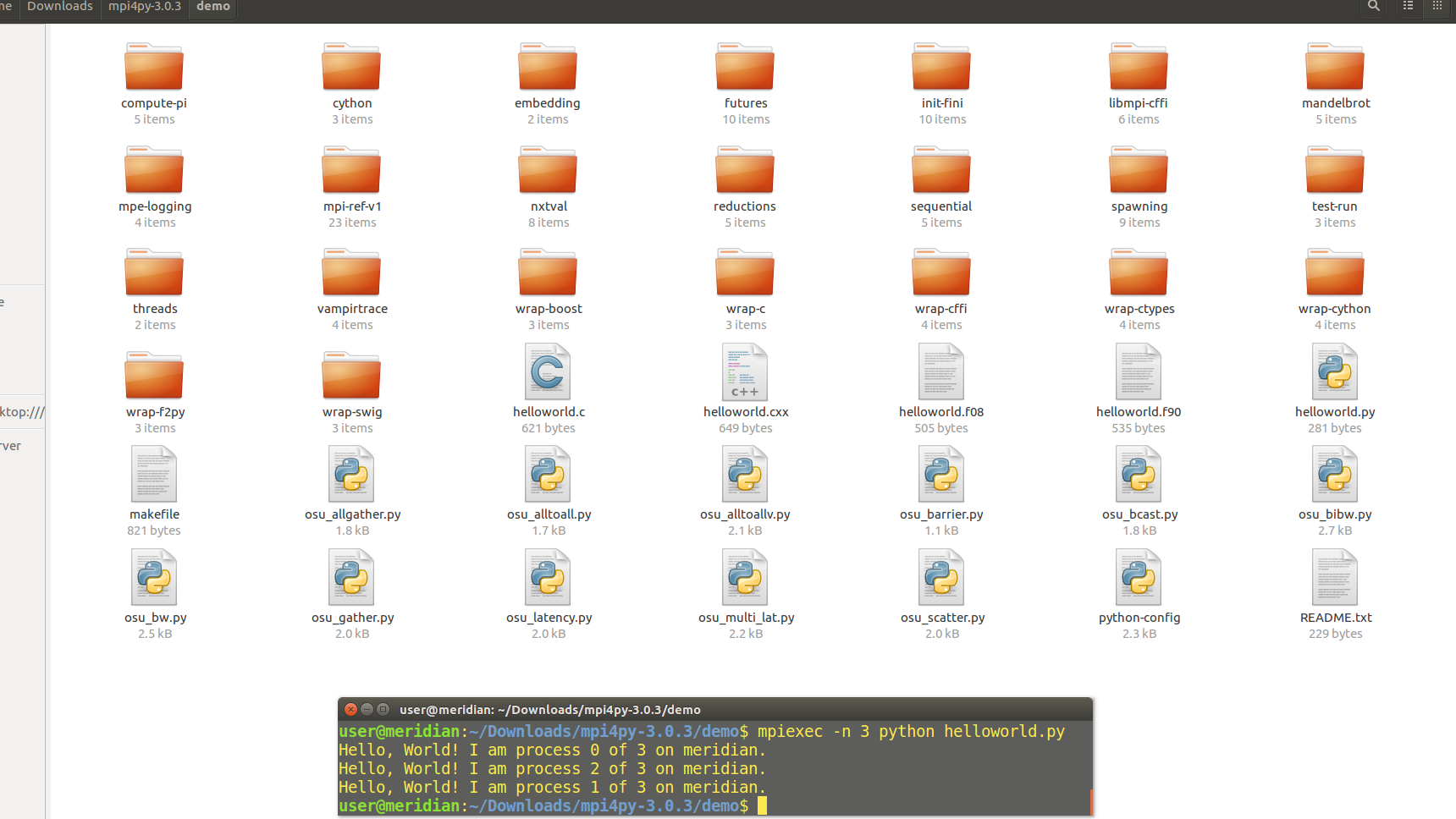Select the osu_allgather.py file icon
This screenshot has height=819, width=1456.
coord(351,475)
